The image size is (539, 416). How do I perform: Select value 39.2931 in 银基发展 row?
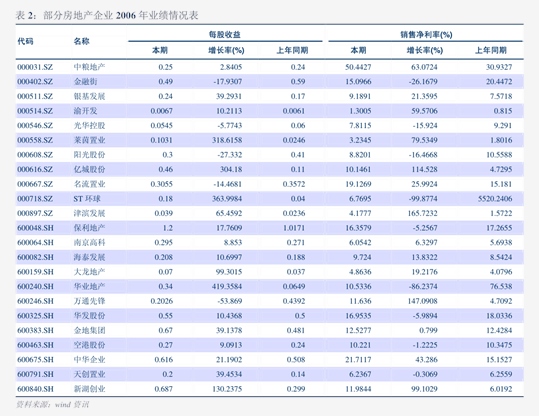(229, 96)
